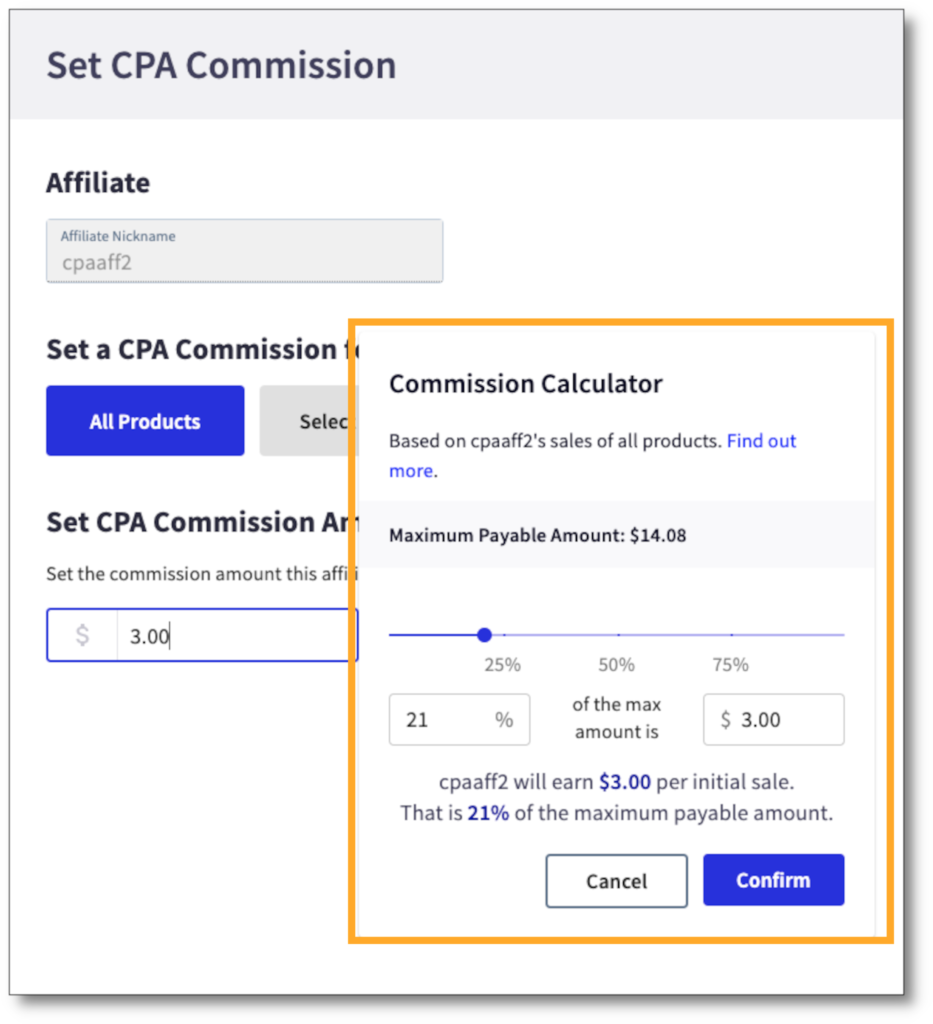Set slider to the 25% mark
The width and height of the screenshot is (933, 1024).
pyautogui.click(x=504, y=634)
